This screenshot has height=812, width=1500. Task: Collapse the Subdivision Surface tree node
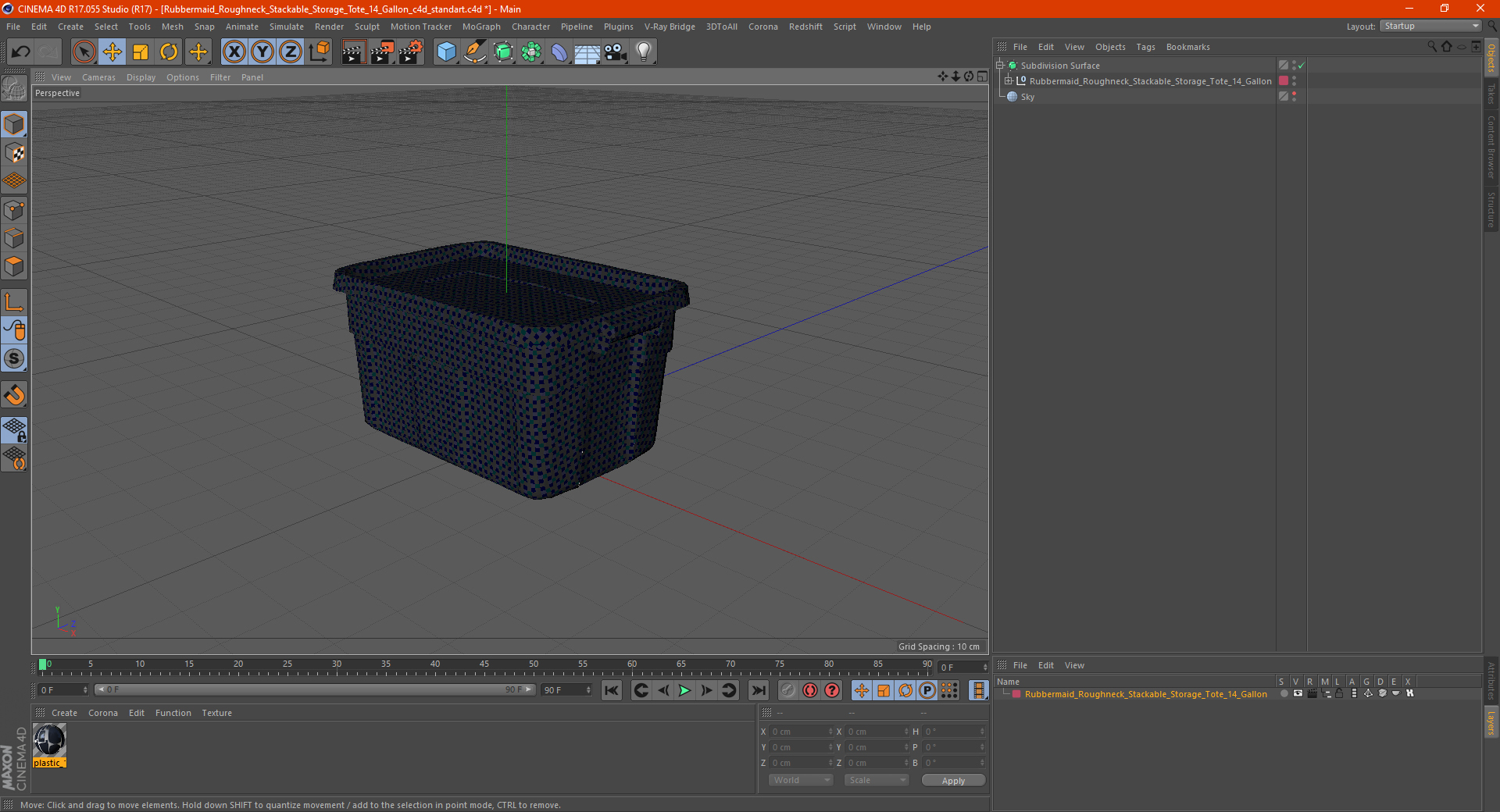1000,66
